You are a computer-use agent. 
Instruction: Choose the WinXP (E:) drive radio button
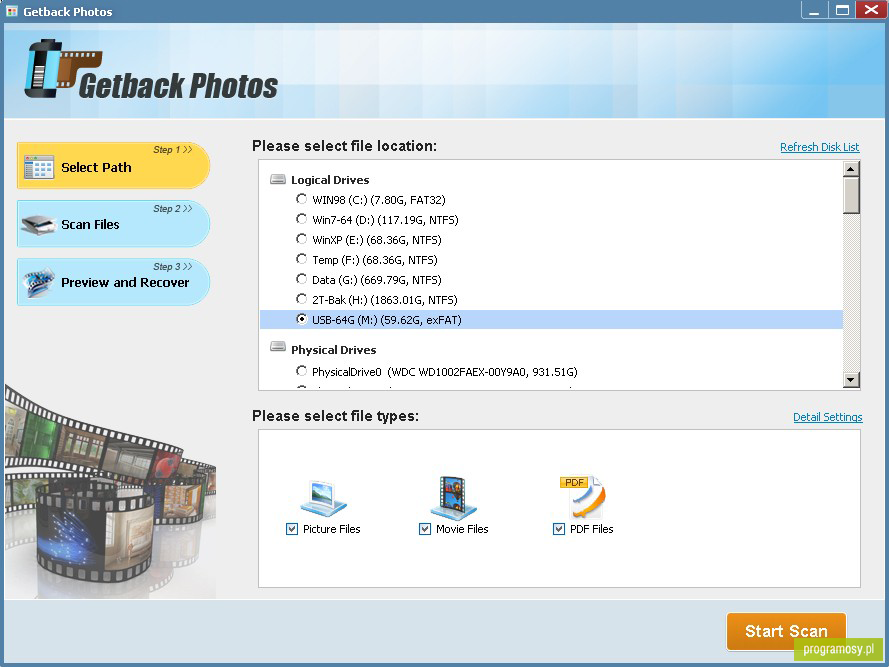click(x=302, y=239)
